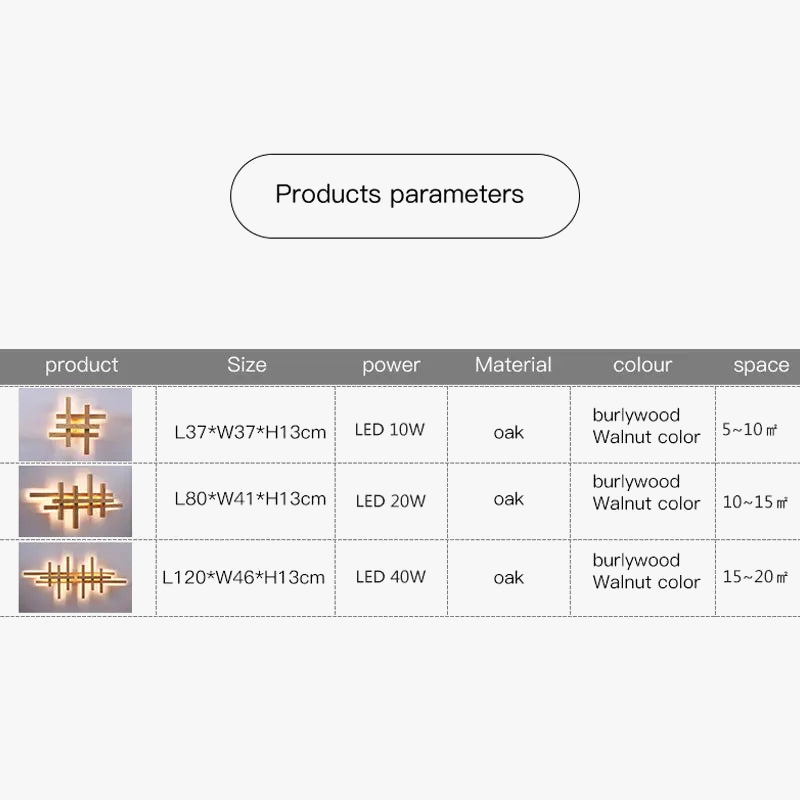Select the Size column header
Screen dimensions: 800x800
[246, 365]
